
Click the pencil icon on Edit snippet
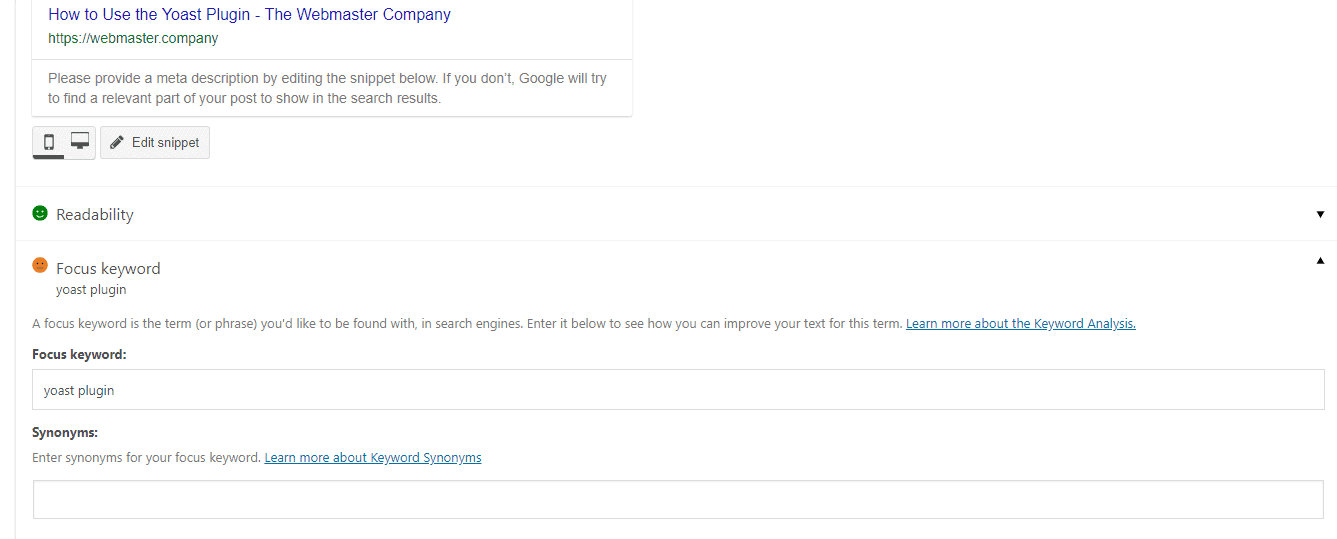click(117, 142)
